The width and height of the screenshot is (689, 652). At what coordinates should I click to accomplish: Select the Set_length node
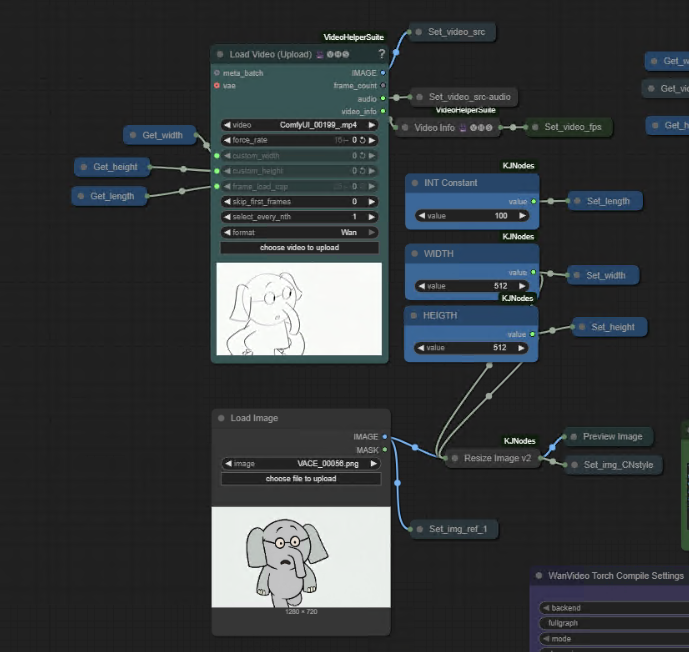click(605, 201)
